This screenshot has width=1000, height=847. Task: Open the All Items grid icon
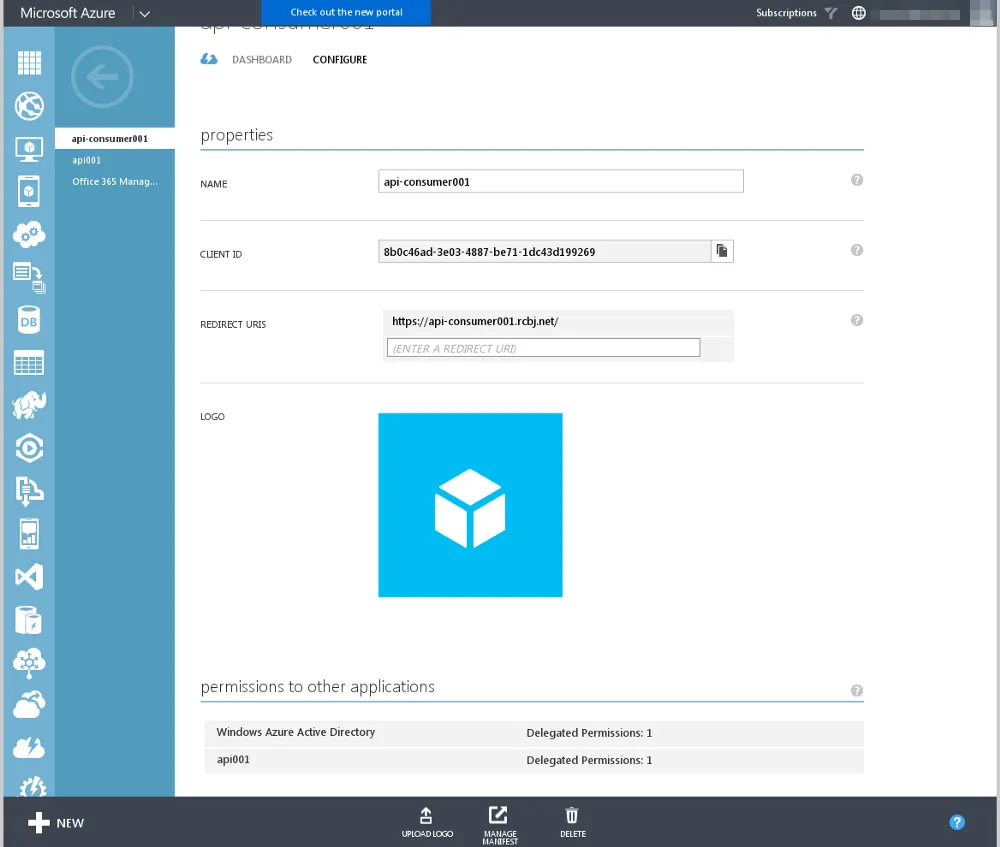tap(29, 63)
